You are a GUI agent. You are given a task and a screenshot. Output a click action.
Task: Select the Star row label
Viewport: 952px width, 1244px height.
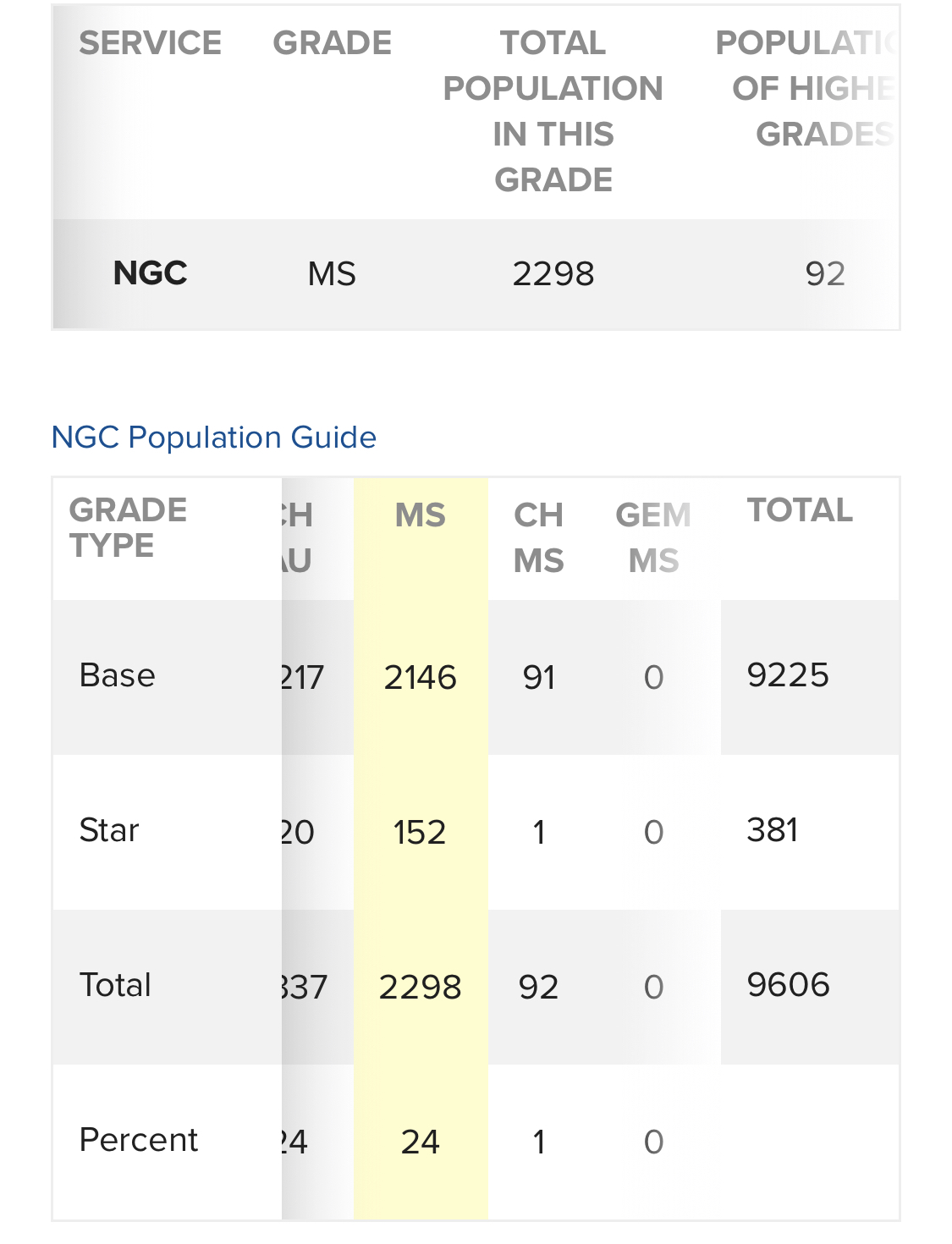(x=108, y=830)
